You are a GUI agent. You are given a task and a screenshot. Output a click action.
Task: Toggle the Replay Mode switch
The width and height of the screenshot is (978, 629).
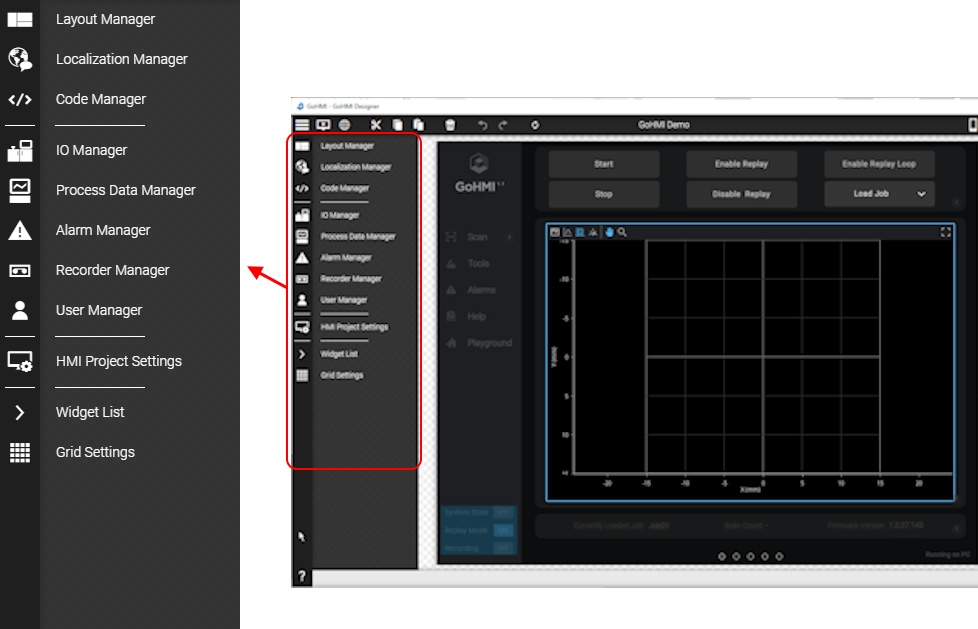503,530
